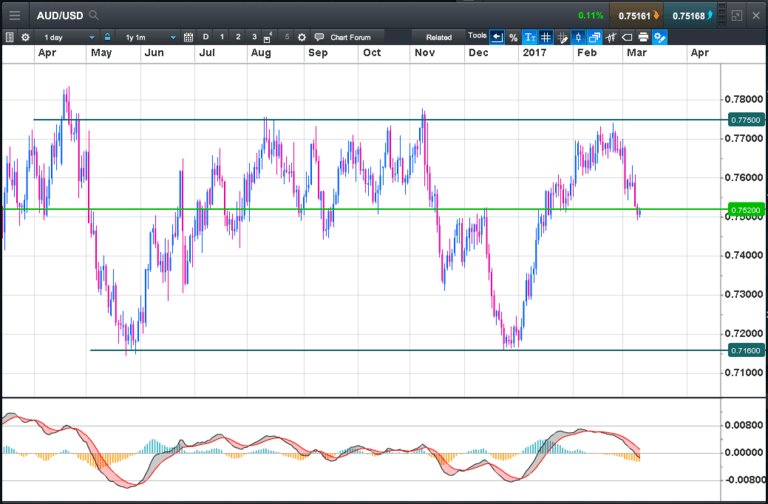Toggle the text labels Tt tool
The image size is (768, 504).
[x=529, y=37]
